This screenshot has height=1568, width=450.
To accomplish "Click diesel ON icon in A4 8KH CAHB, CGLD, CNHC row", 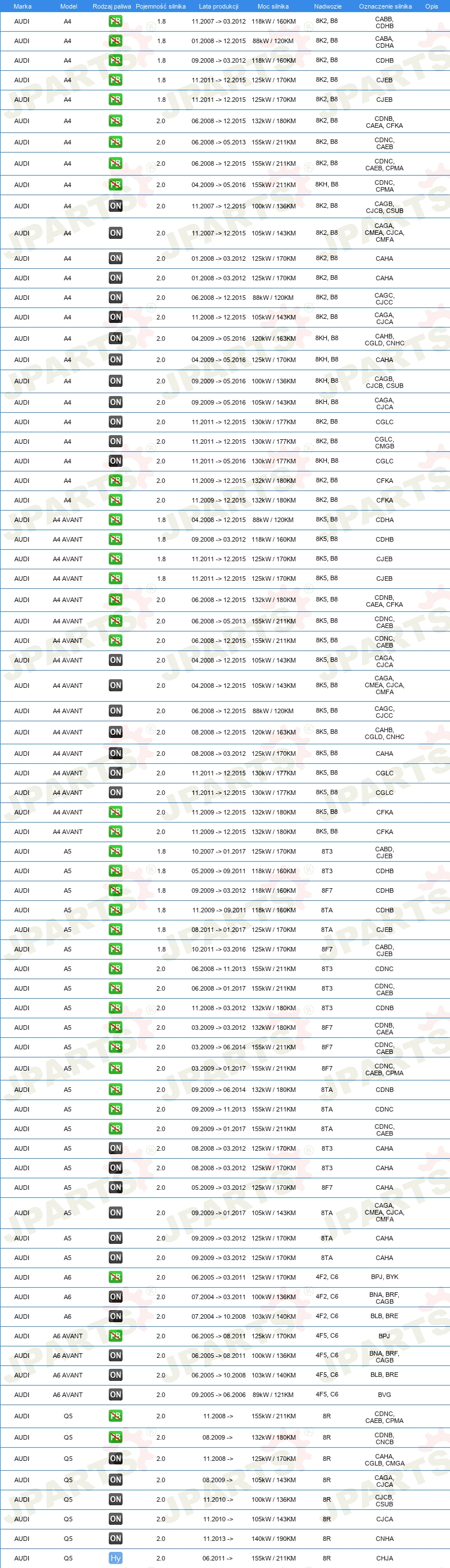I will pyautogui.click(x=116, y=338).
